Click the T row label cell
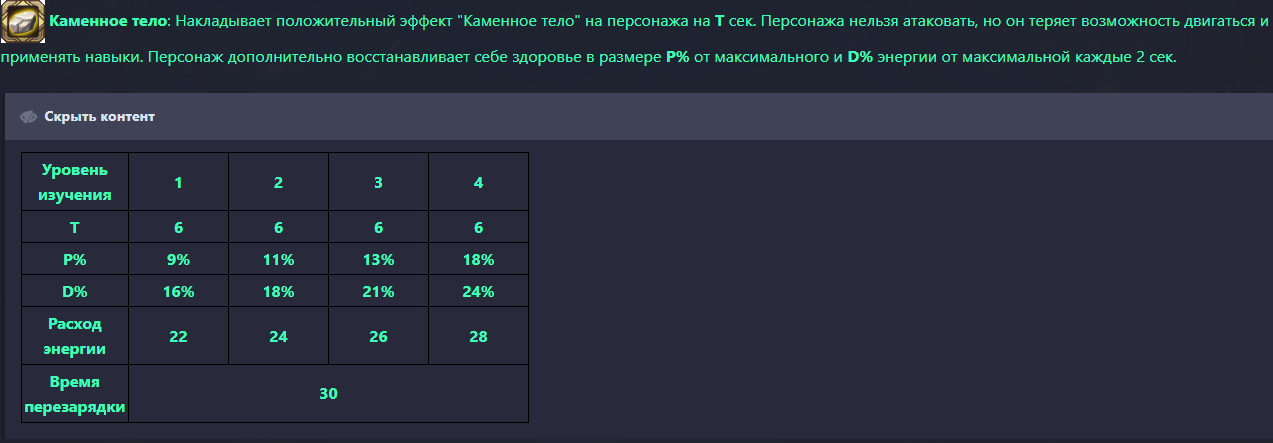The width and height of the screenshot is (1273, 443). (x=75, y=227)
